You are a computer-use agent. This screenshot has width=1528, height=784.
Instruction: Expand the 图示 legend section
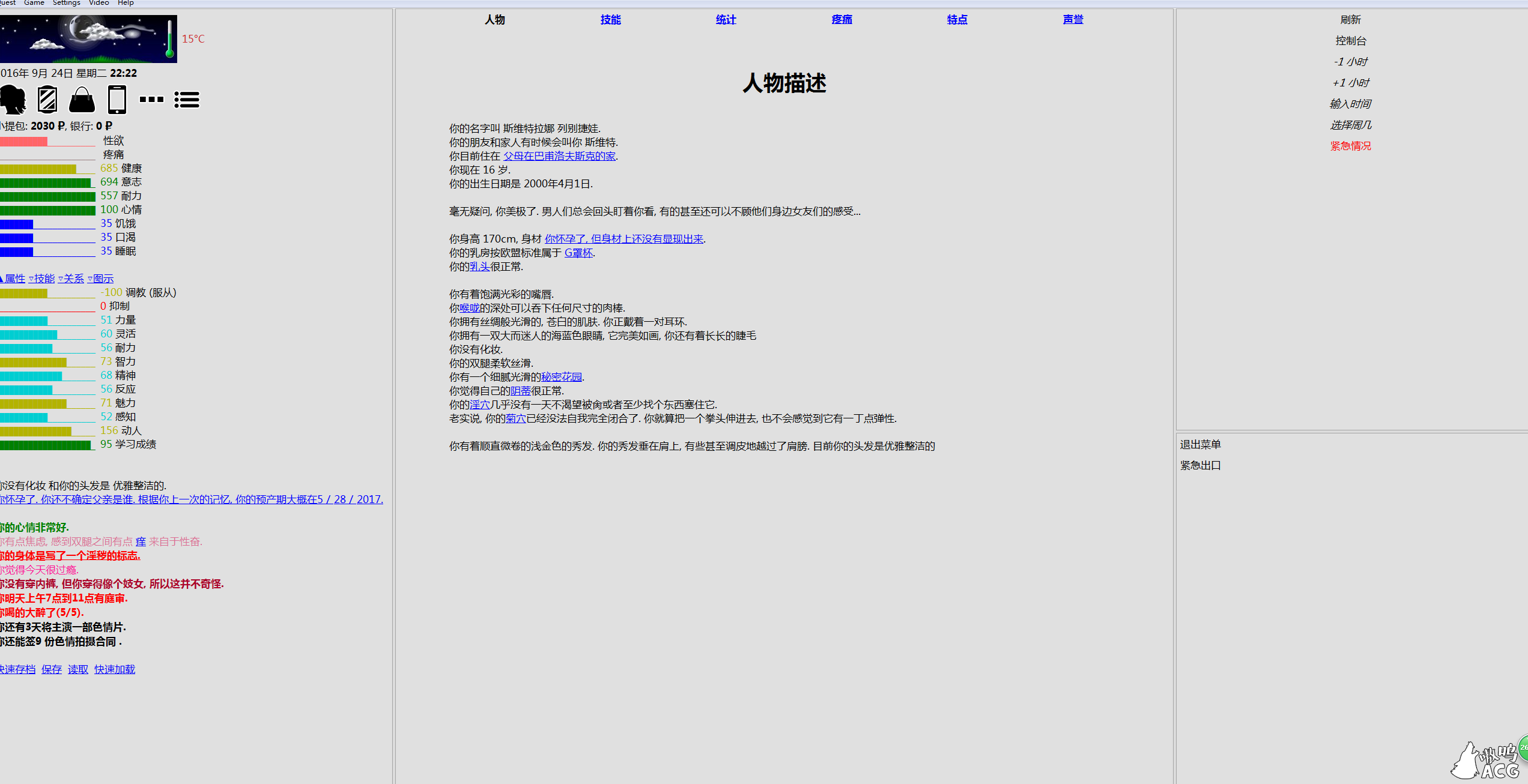click(x=101, y=279)
